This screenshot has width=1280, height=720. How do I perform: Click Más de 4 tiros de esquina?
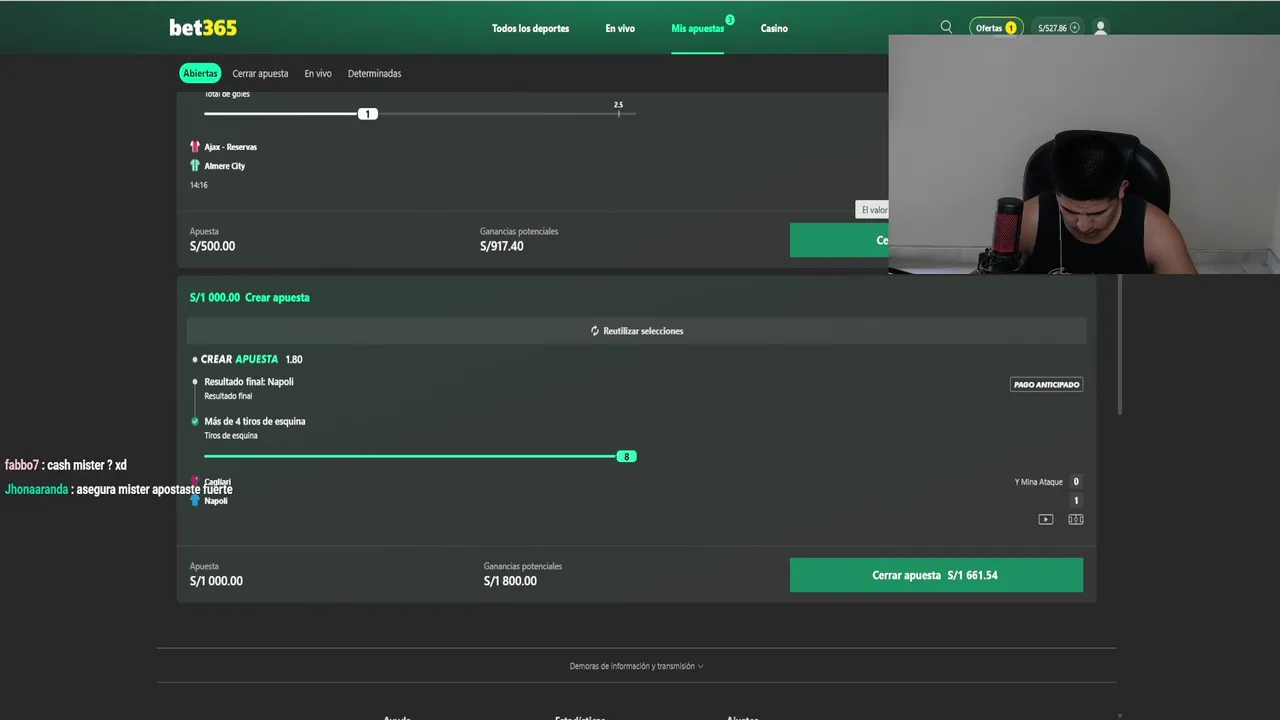tap(255, 421)
